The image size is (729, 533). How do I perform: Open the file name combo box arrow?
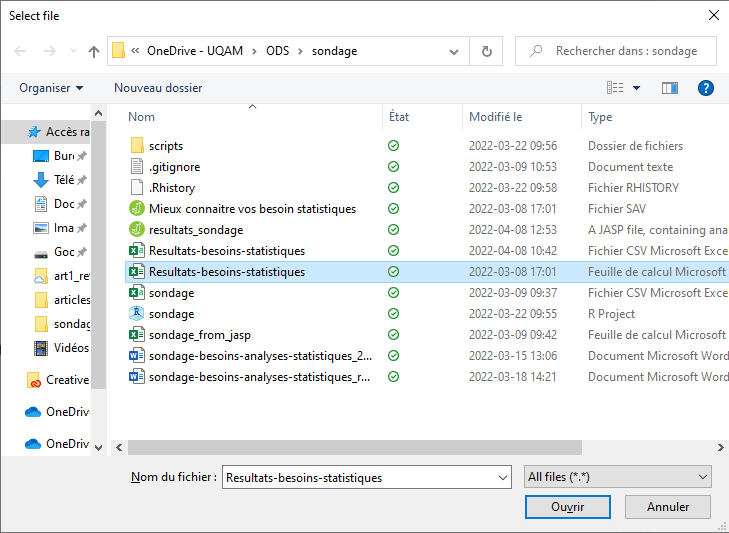tap(503, 477)
